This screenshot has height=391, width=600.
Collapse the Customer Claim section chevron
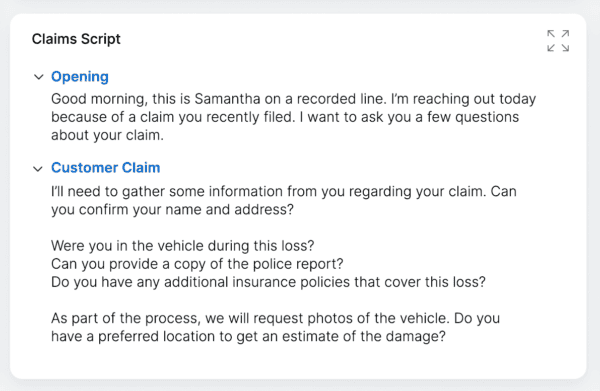[38, 169]
